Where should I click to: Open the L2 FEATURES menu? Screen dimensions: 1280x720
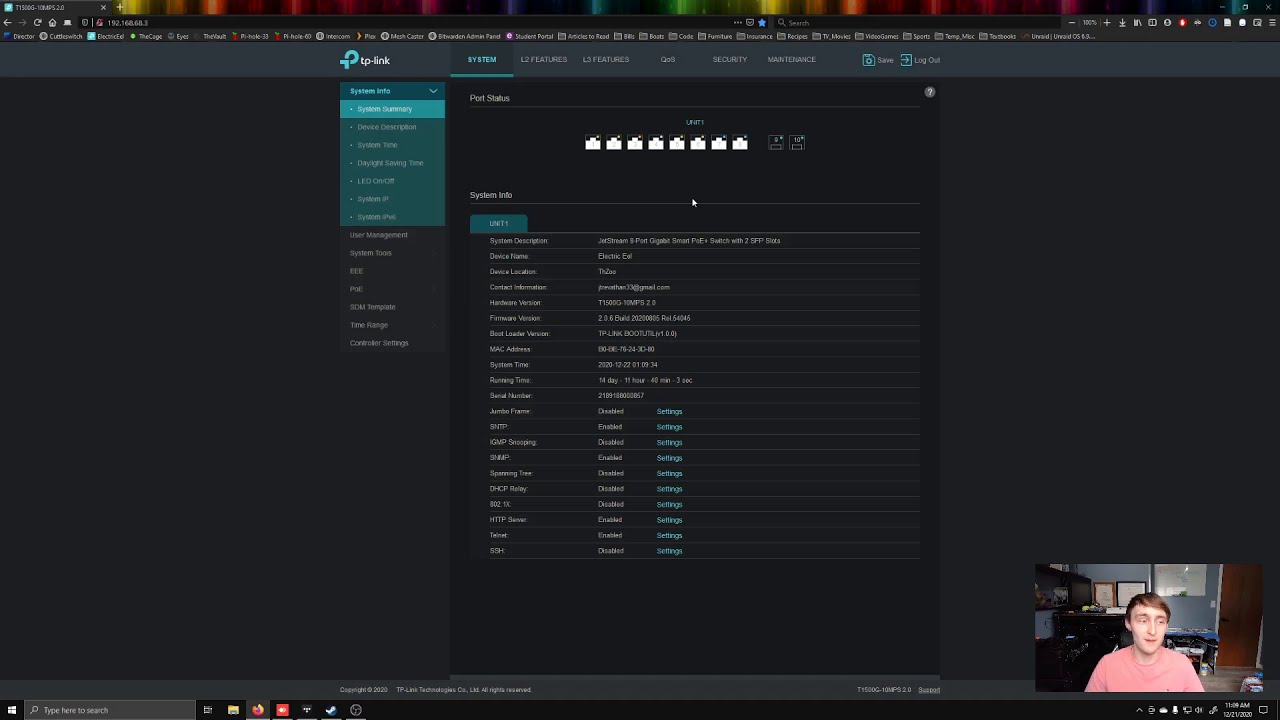coord(544,59)
